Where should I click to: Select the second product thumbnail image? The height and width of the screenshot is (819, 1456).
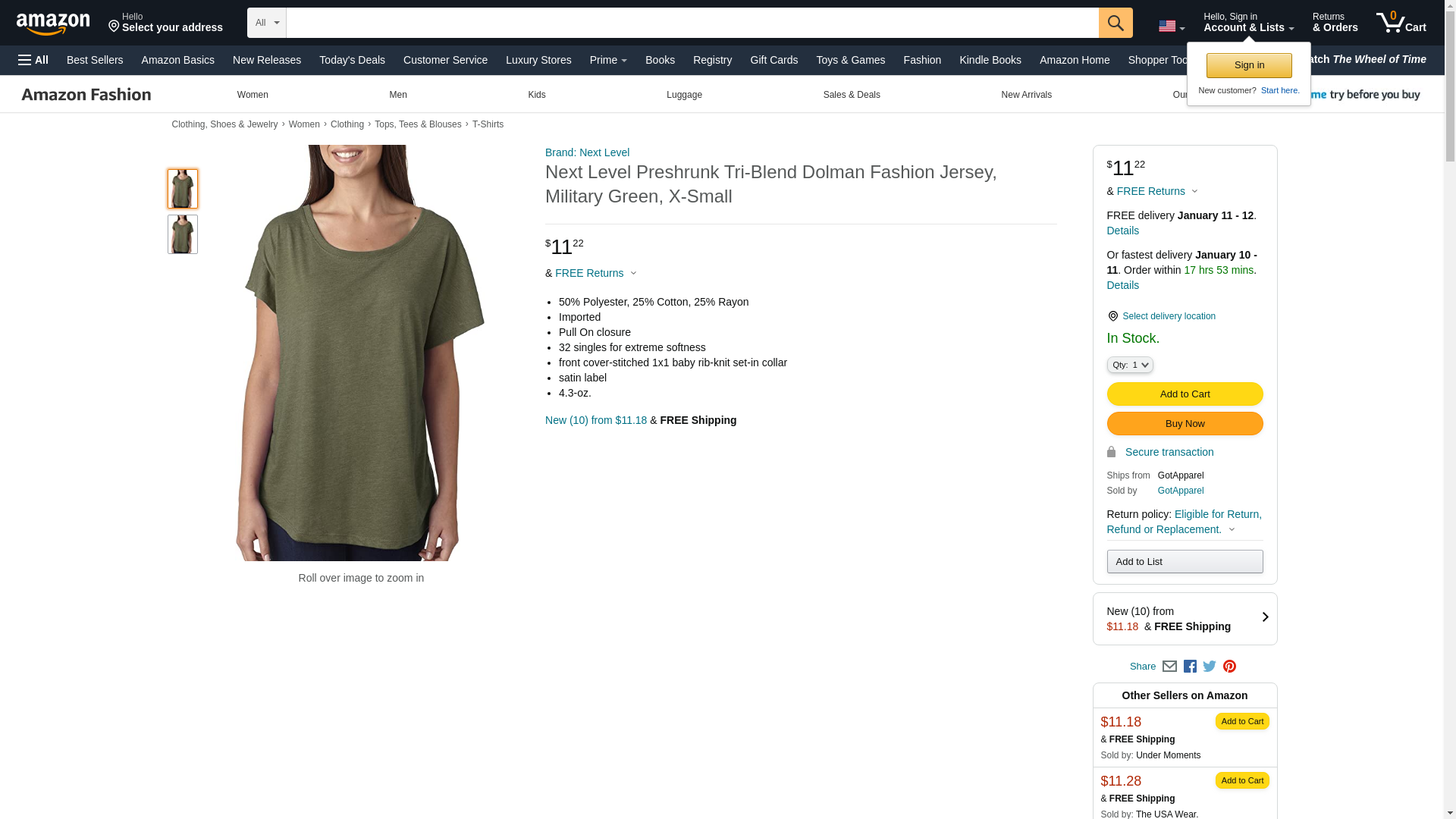[x=182, y=234]
